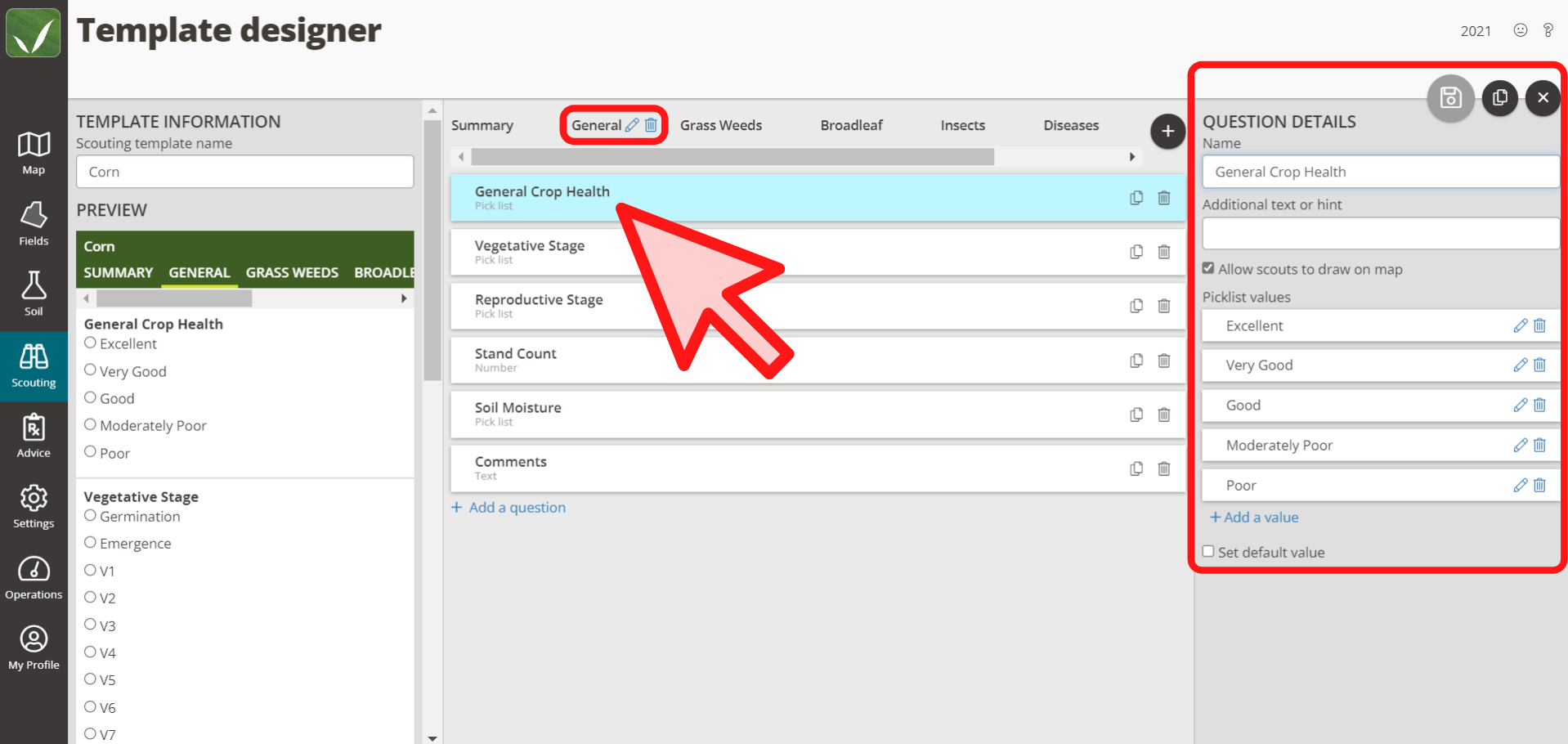Select the Soil Moisture question row

pyautogui.click(x=818, y=415)
